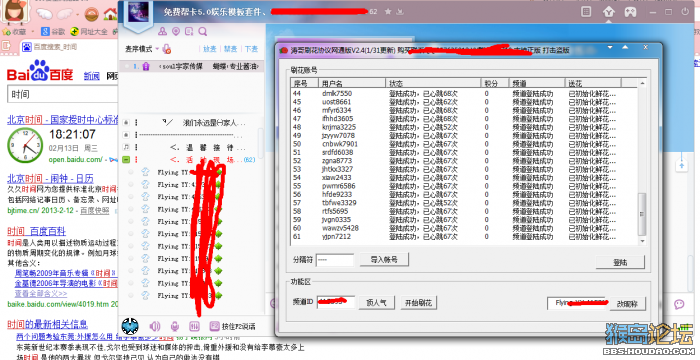Open the 时间_百度百科 result link
700x360 pixels.
(x=37, y=232)
